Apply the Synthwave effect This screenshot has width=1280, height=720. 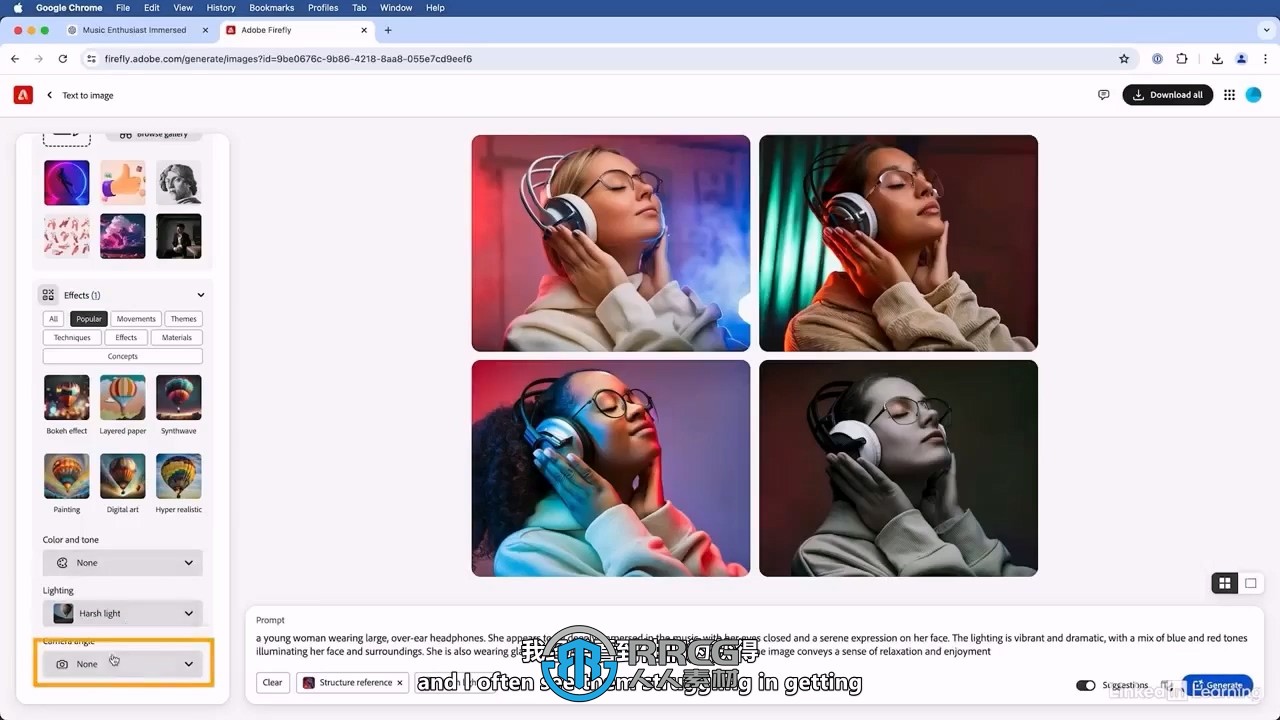coord(179,397)
